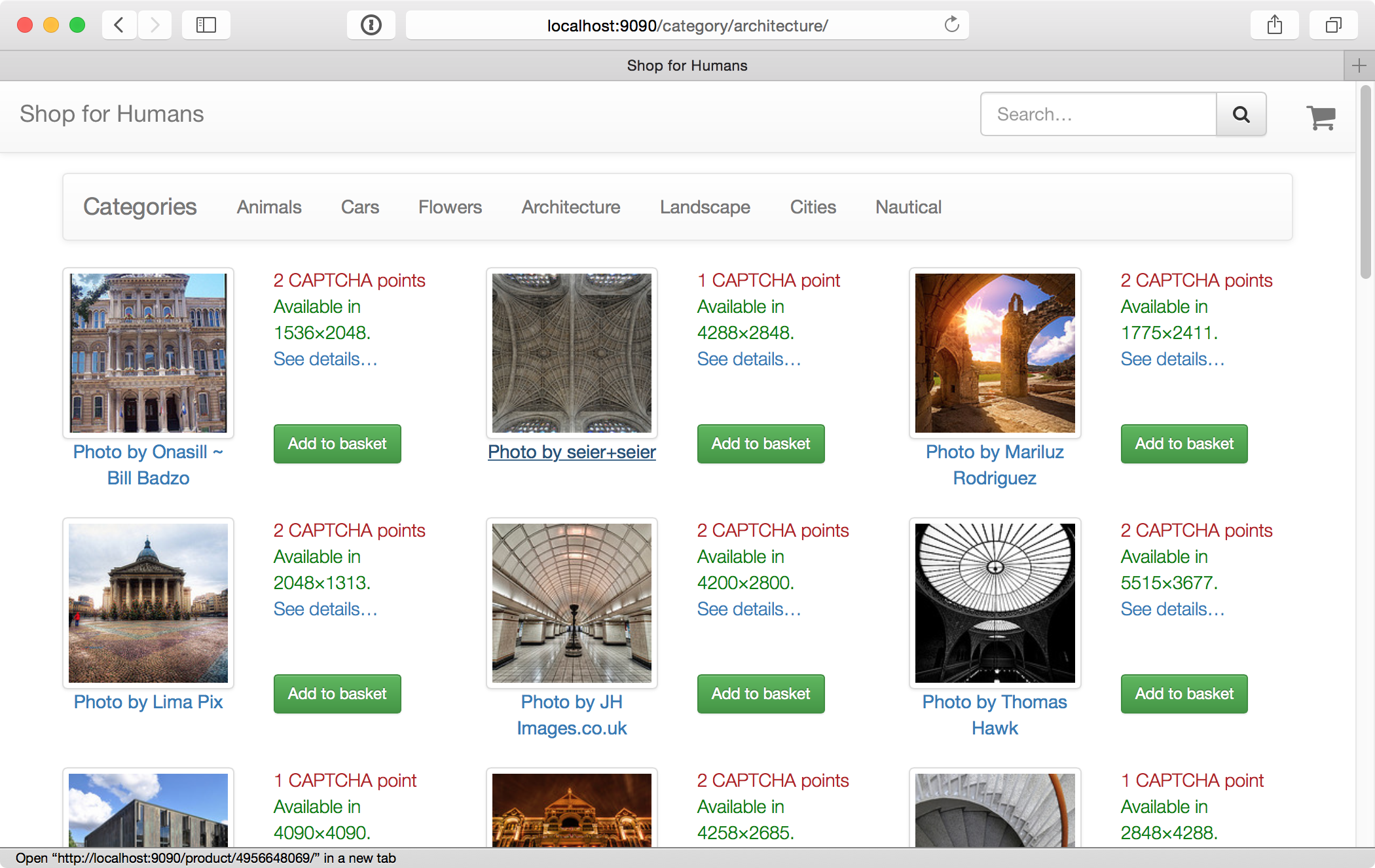Screen dimensions: 1375x868
Task: Focus the Search input field
Action: coord(1099,114)
